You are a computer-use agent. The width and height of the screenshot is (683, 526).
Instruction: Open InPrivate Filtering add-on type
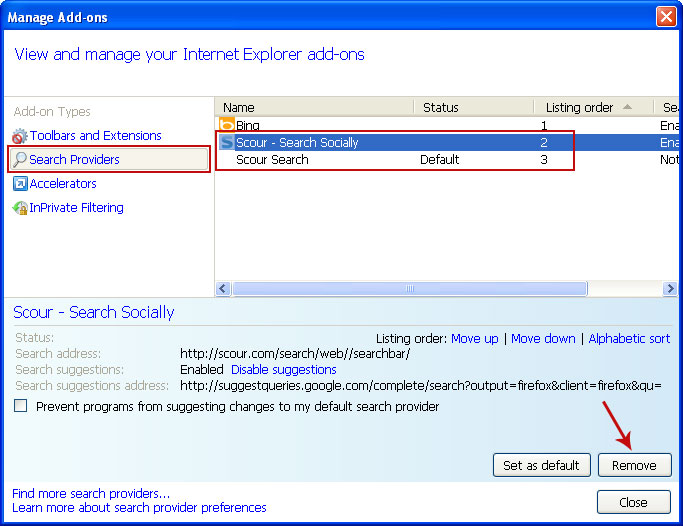coord(76,208)
